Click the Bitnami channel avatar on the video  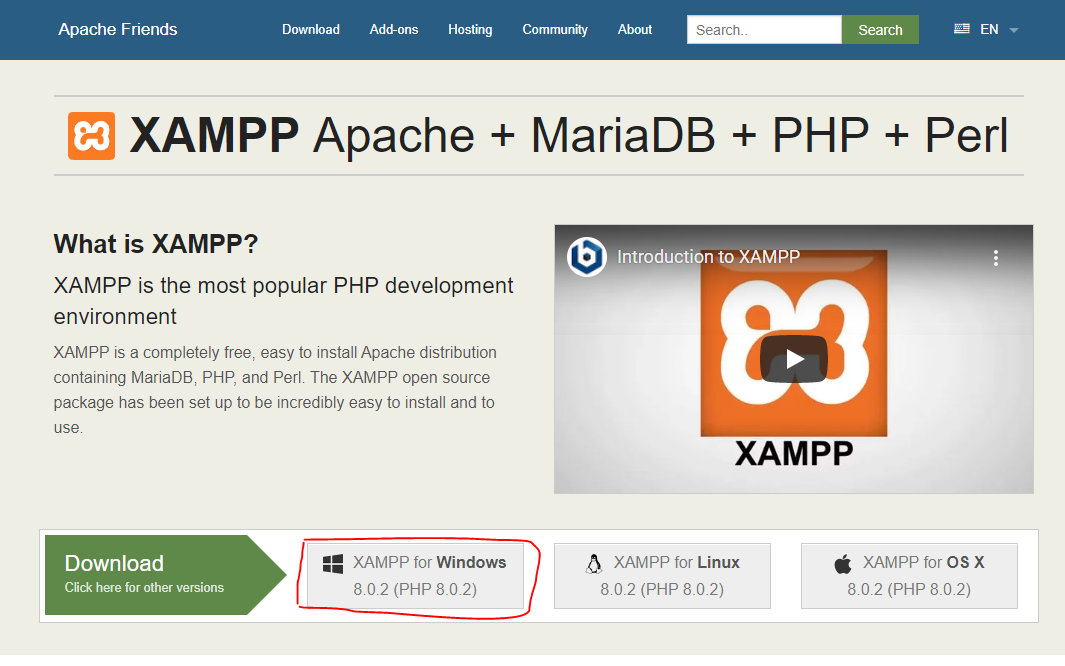click(587, 257)
